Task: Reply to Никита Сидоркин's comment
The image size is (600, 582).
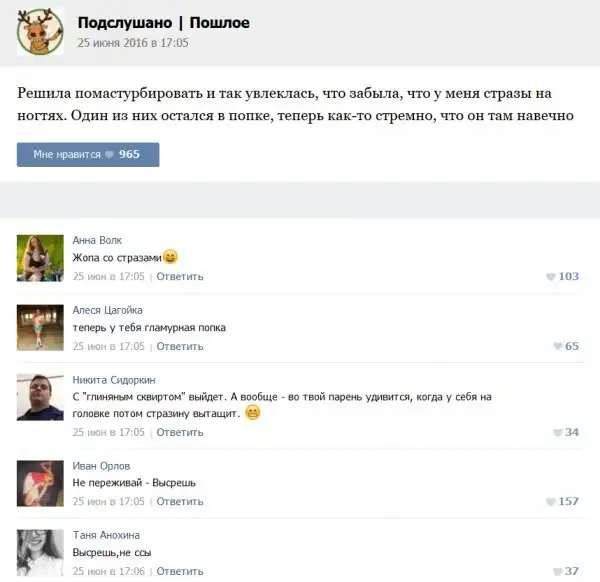Action: [180, 432]
